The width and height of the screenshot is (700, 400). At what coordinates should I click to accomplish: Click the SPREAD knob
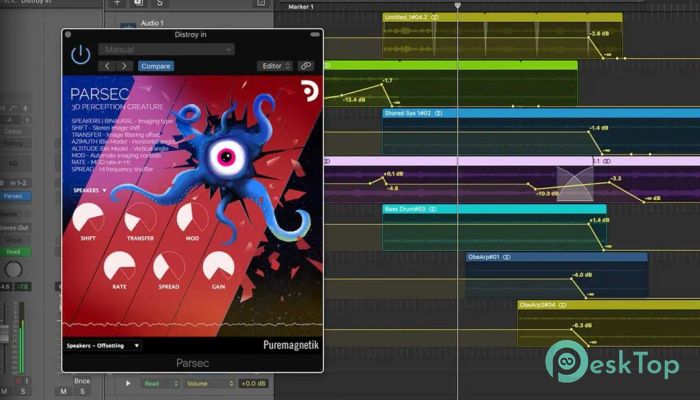click(169, 267)
